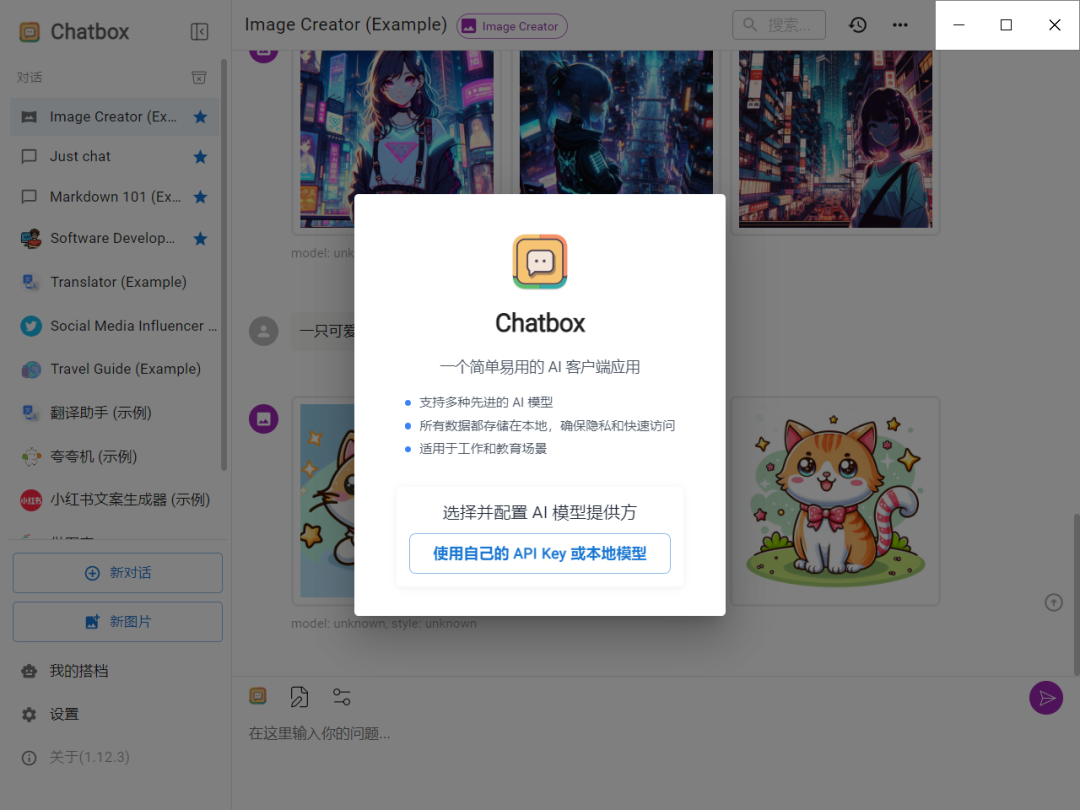This screenshot has width=1080, height=810.
Task: Maximize the Chatbox window
Action: coord(1006,25)
